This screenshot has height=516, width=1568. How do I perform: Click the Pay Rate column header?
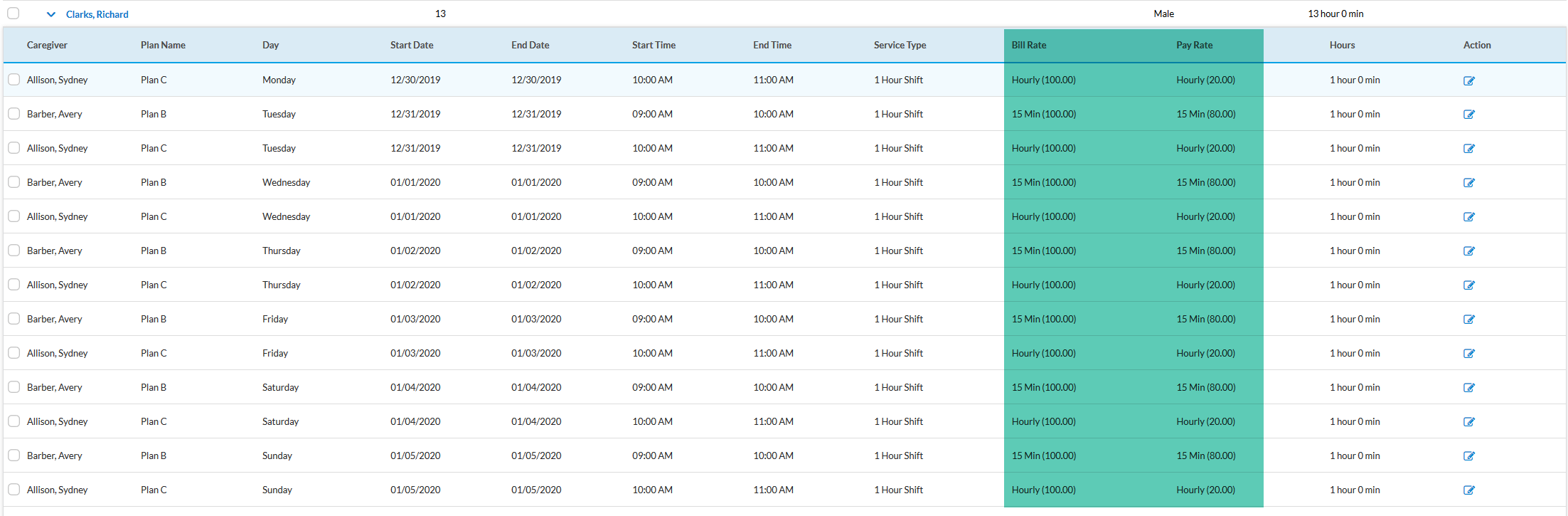tap(1194, 45)
